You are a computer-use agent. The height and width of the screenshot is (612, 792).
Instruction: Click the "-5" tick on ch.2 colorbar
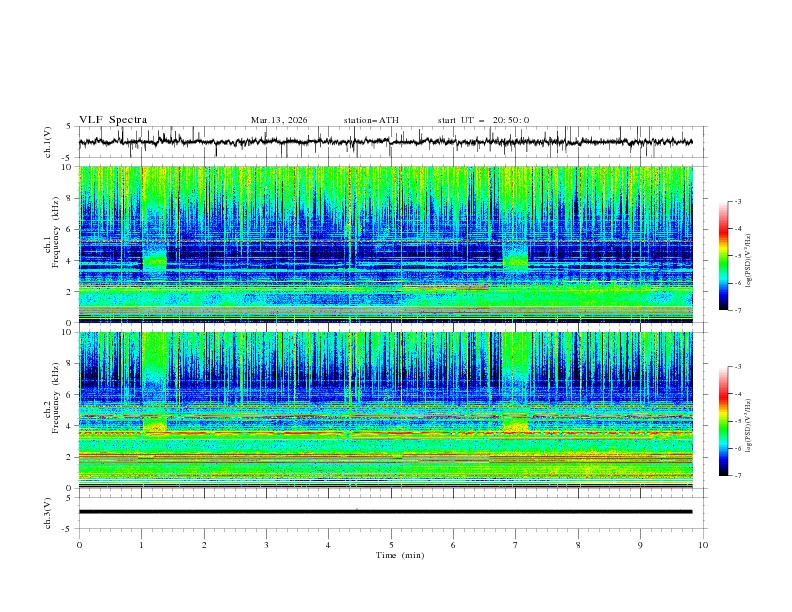737,421
